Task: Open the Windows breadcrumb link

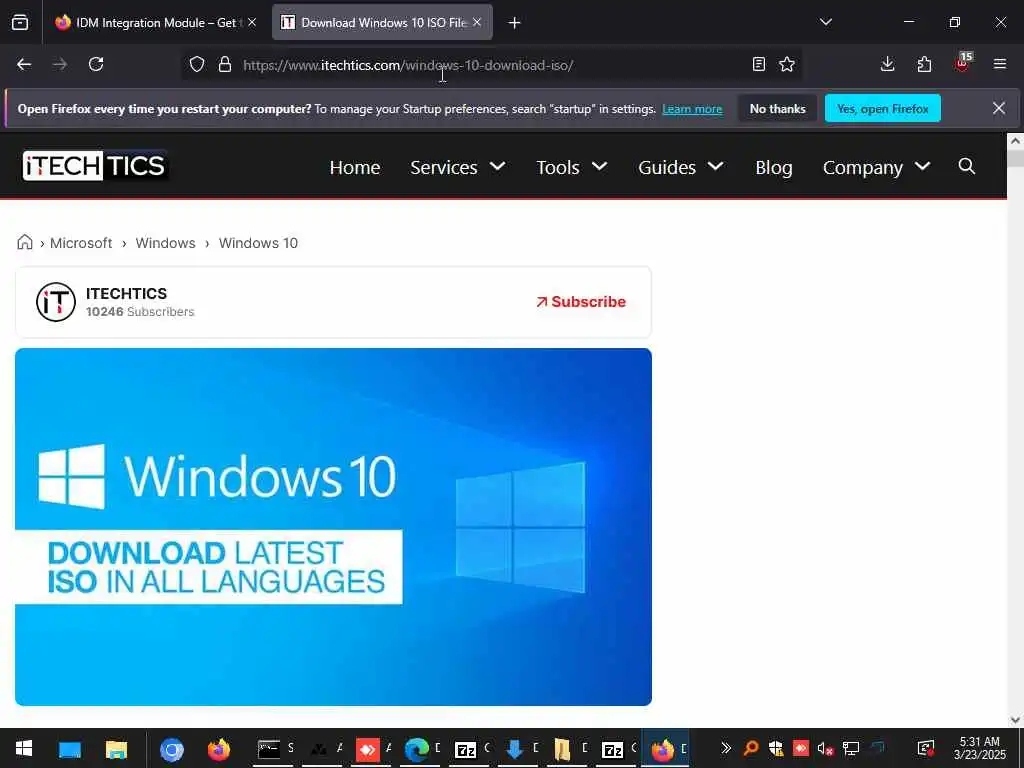Action: point(165,243)
